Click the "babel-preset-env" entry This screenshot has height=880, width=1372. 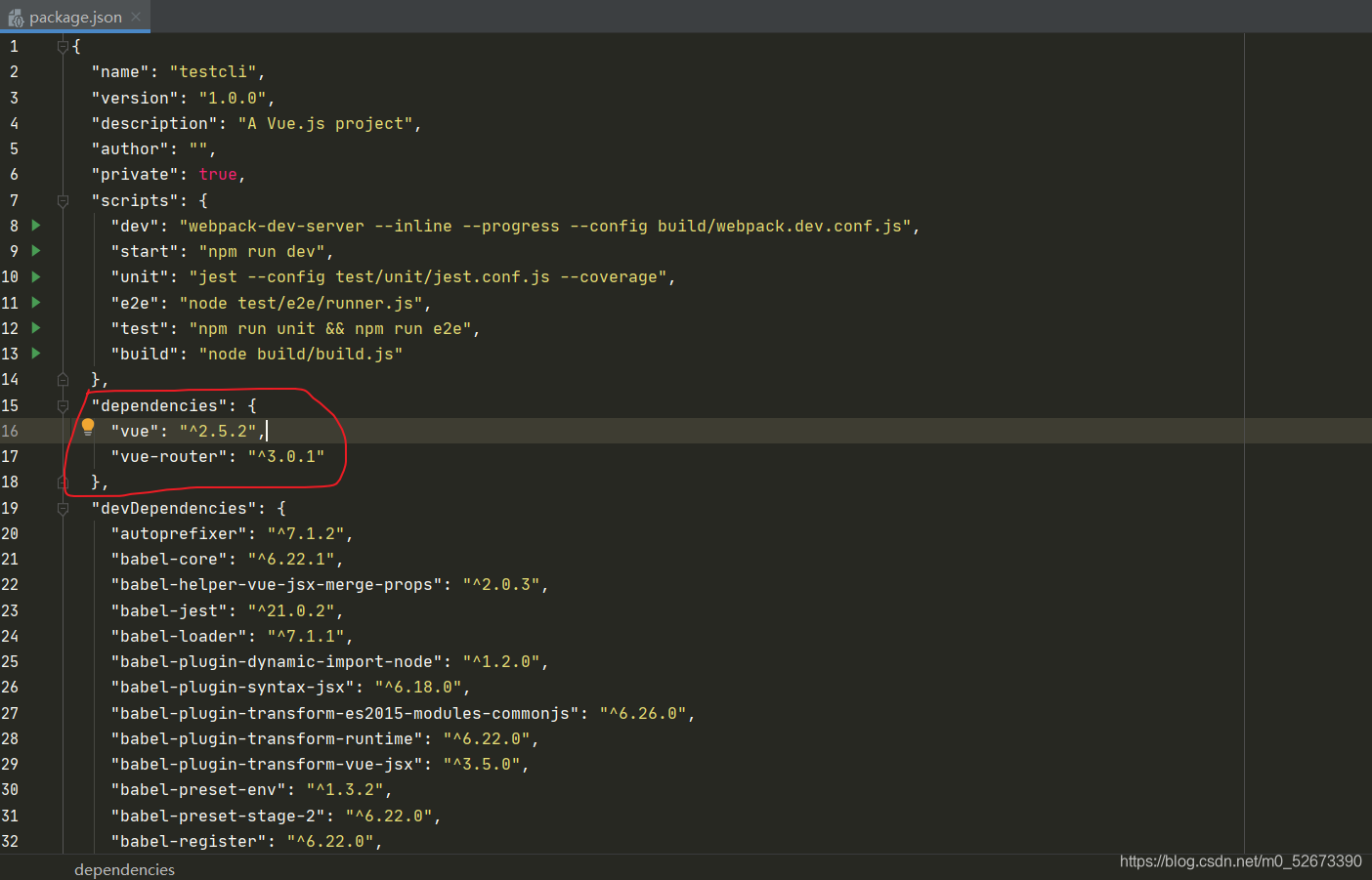point(251,789)
